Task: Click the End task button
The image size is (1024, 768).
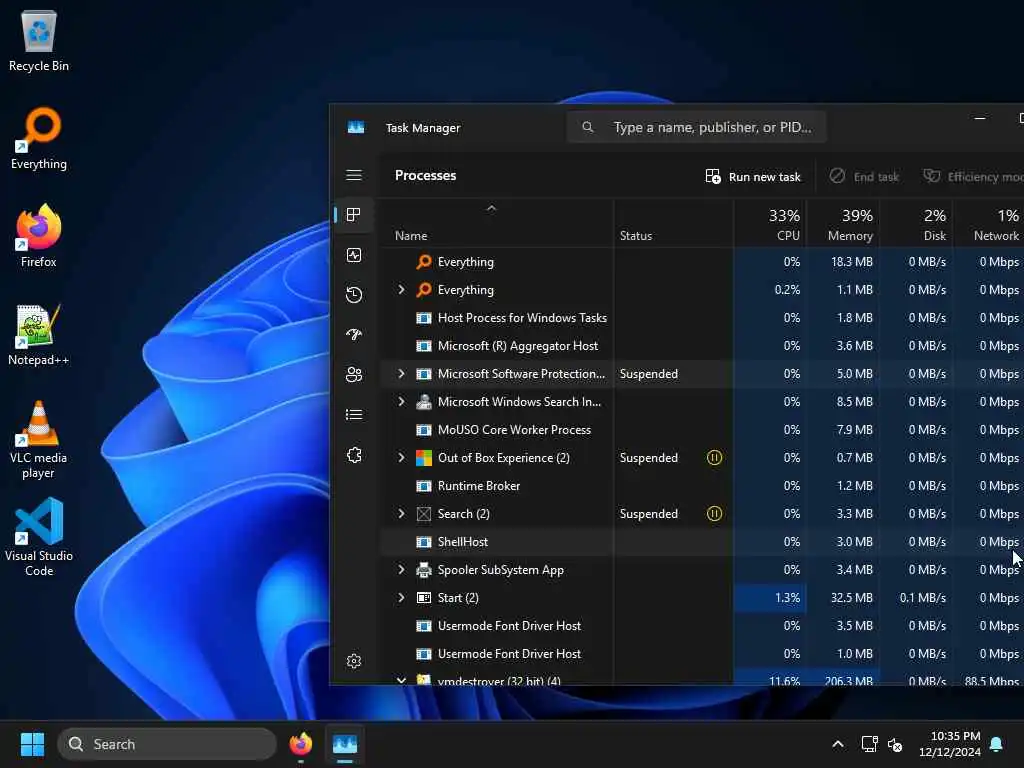Action: (864, 176)
